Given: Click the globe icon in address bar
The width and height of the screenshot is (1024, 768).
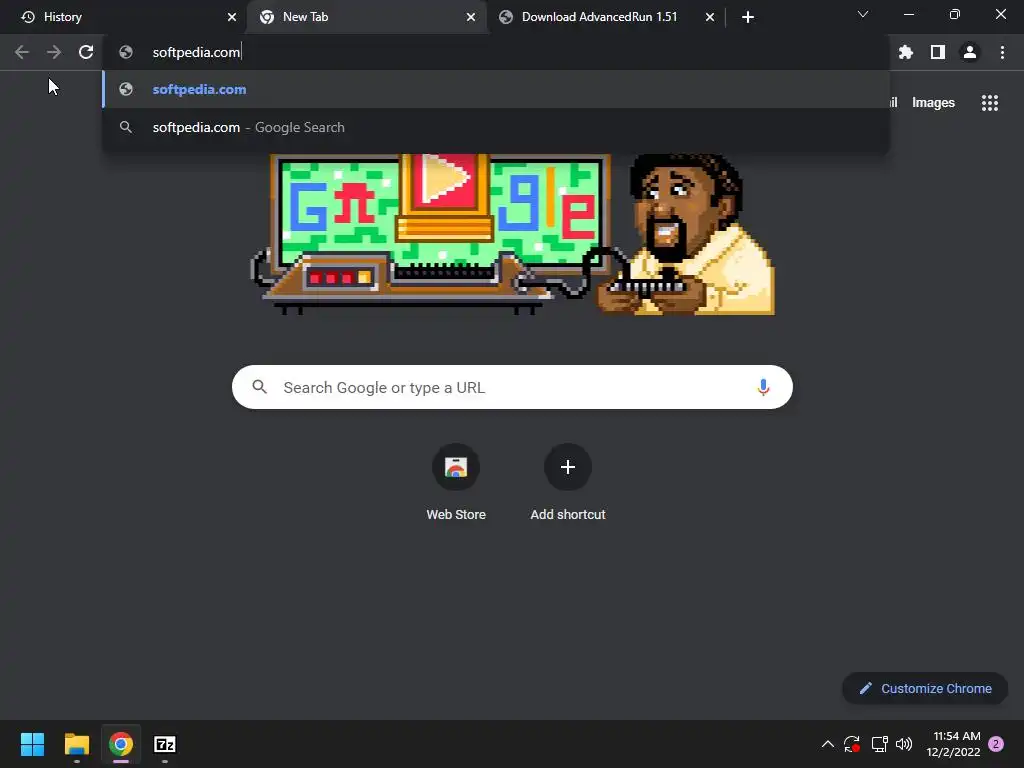Looking at the screenshot, I should (x=126, y=52).
